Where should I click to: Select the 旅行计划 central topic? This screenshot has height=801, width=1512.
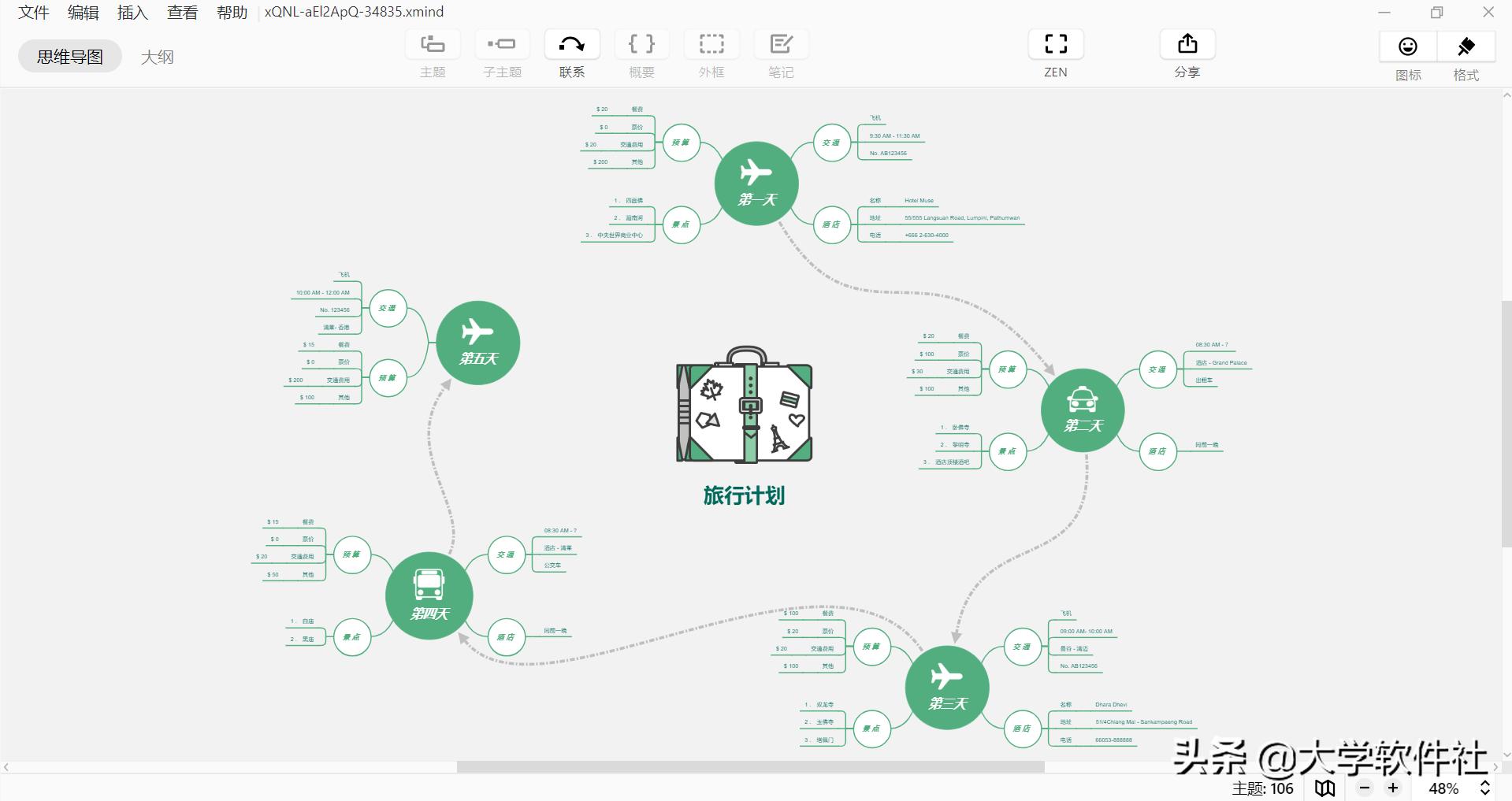pos(744,496)
